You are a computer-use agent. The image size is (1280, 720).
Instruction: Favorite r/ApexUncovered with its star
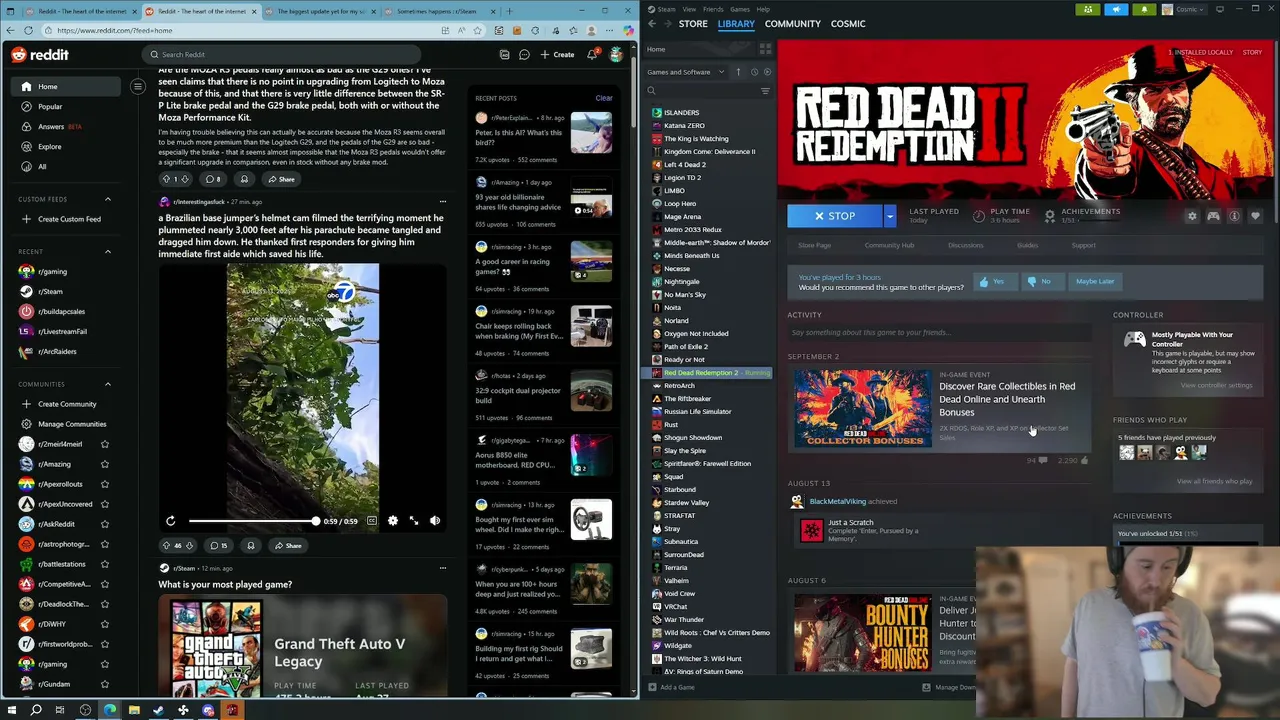105,504
